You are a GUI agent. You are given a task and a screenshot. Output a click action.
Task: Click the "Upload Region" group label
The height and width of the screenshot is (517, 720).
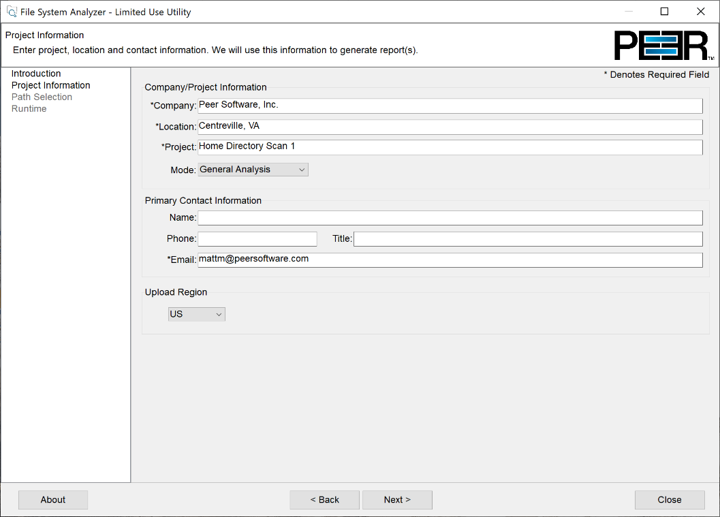[176, 292]
